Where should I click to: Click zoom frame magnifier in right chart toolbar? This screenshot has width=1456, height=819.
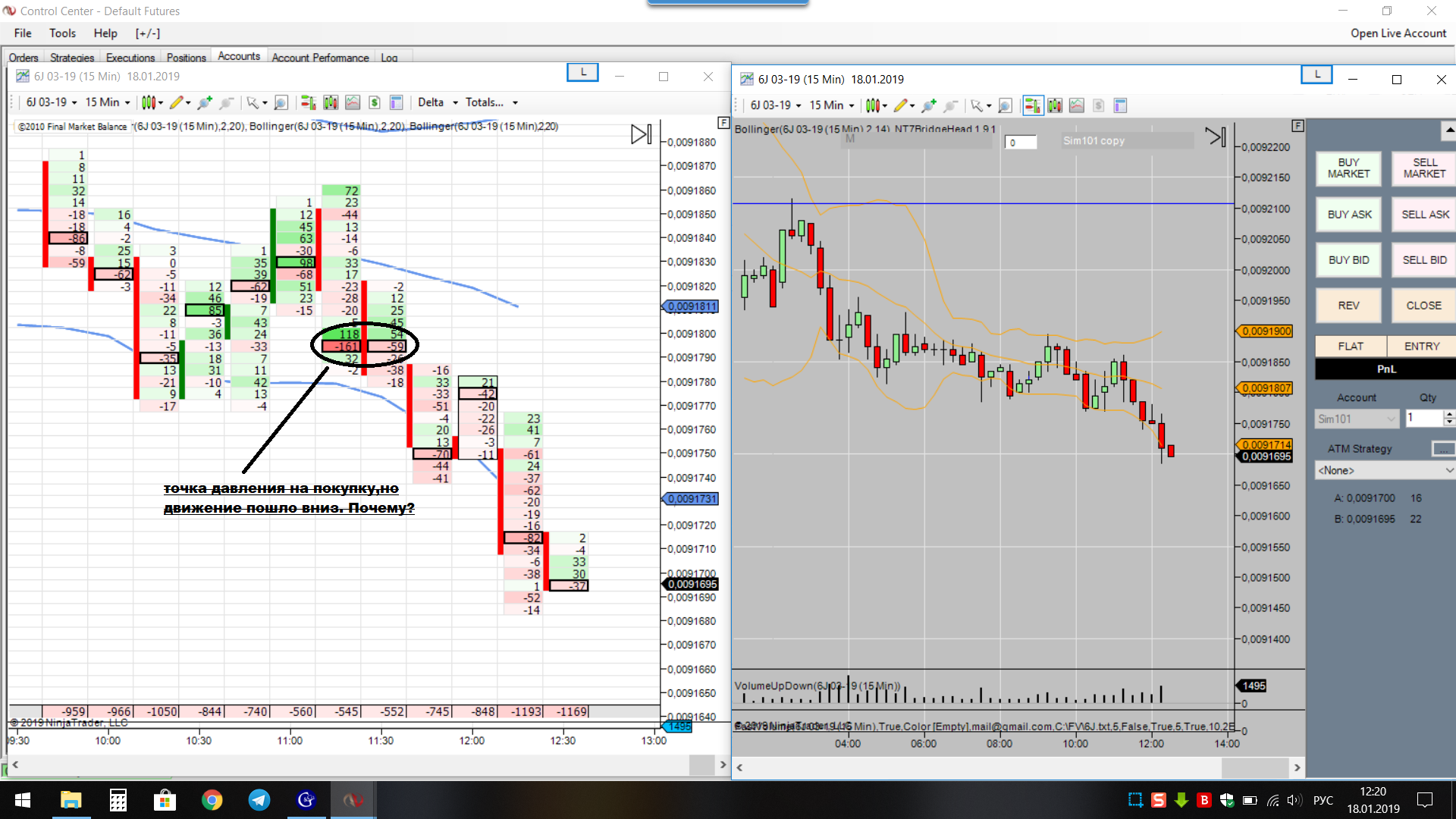click(x=1005, y=105)
